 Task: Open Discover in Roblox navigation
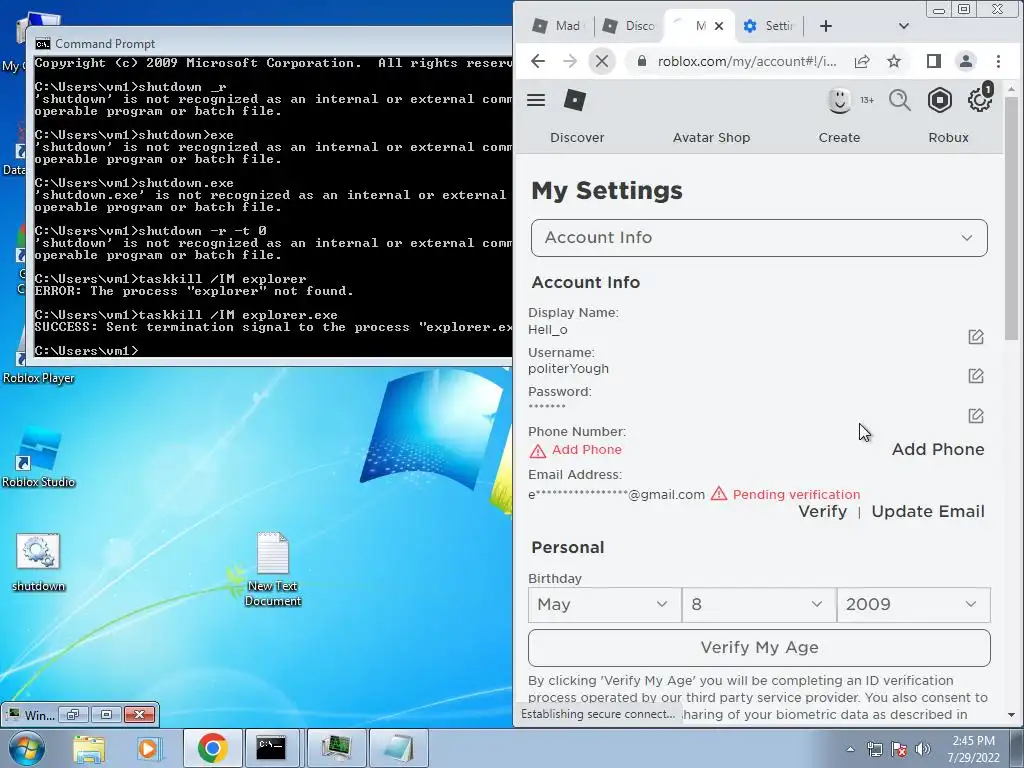tap(577, 138)
